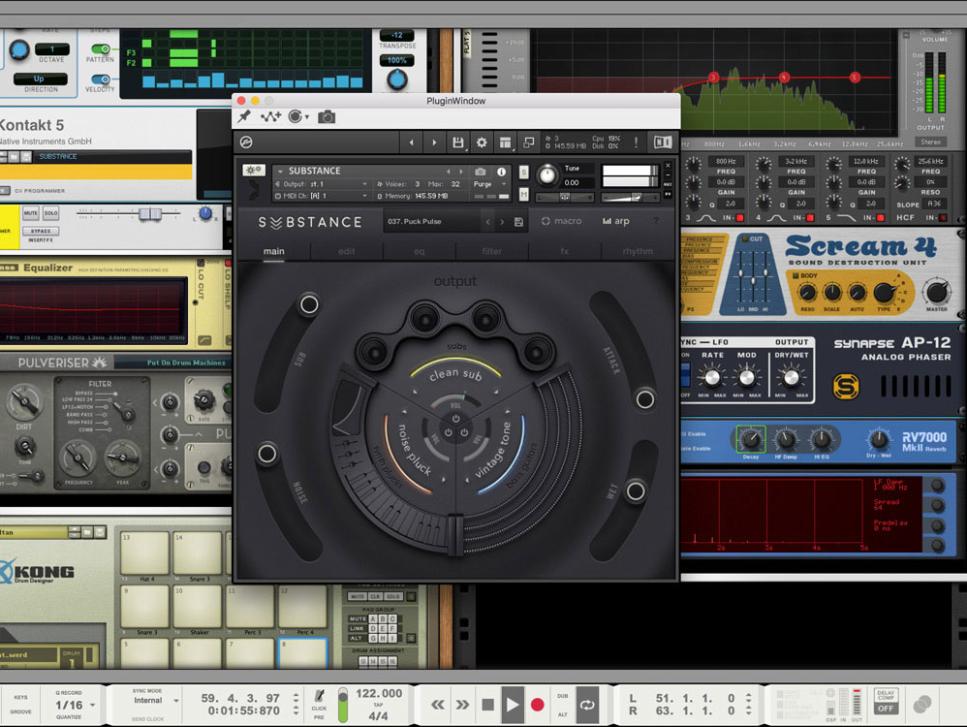This screenshot has width=967, height=727.
Task: Open Kontakt settings gear icon
Action: tap(482, 143)
